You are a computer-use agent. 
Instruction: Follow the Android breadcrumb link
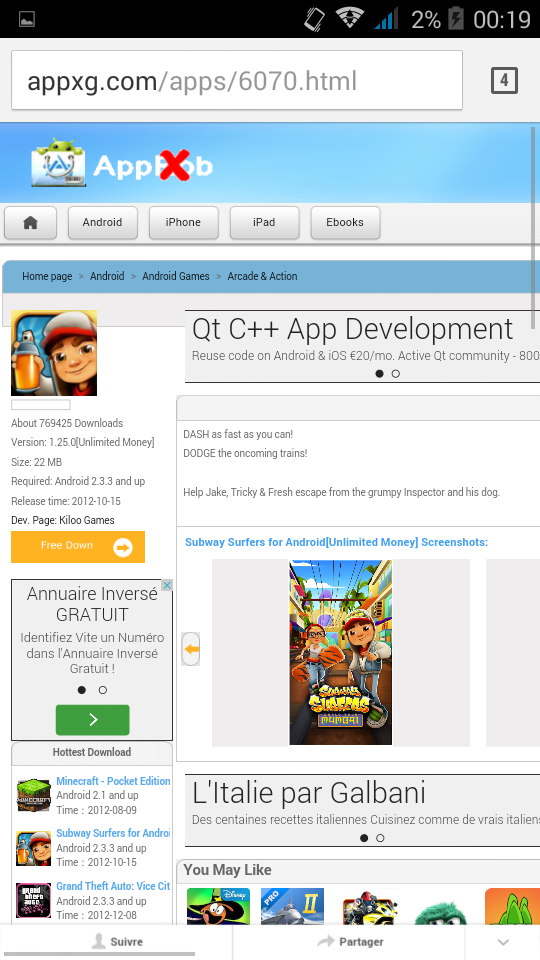tap(107, 276)
